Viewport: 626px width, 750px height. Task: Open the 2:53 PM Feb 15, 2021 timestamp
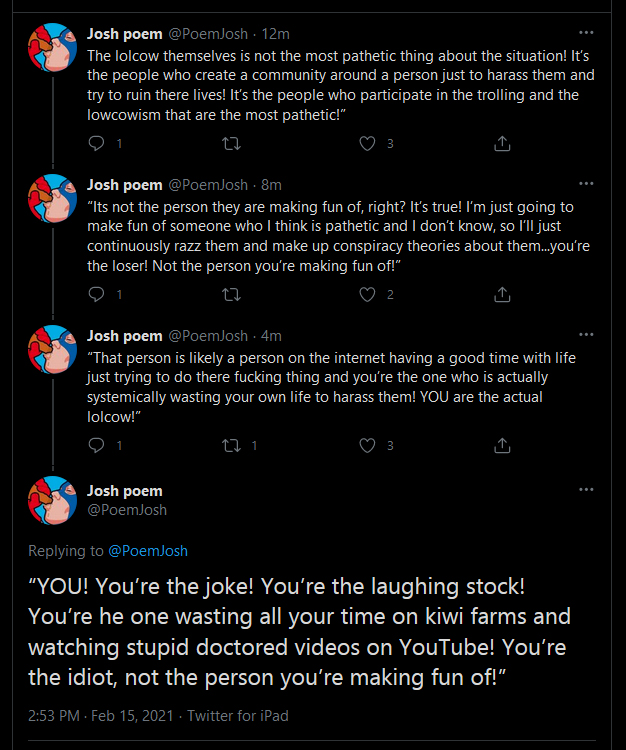tap(100, 716)
